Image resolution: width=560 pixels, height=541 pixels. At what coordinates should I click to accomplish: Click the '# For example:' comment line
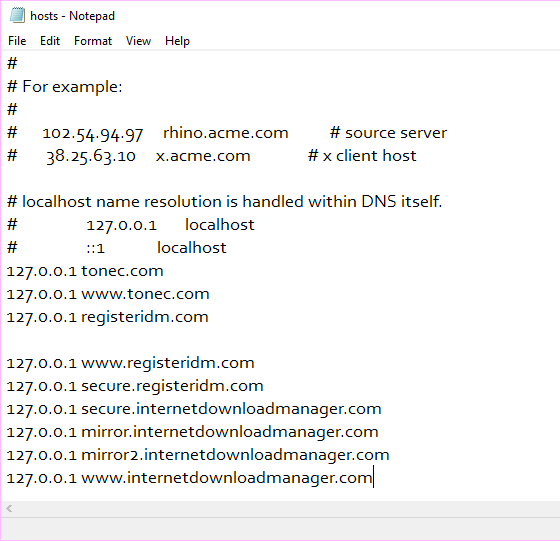click(x=65, y=87)
